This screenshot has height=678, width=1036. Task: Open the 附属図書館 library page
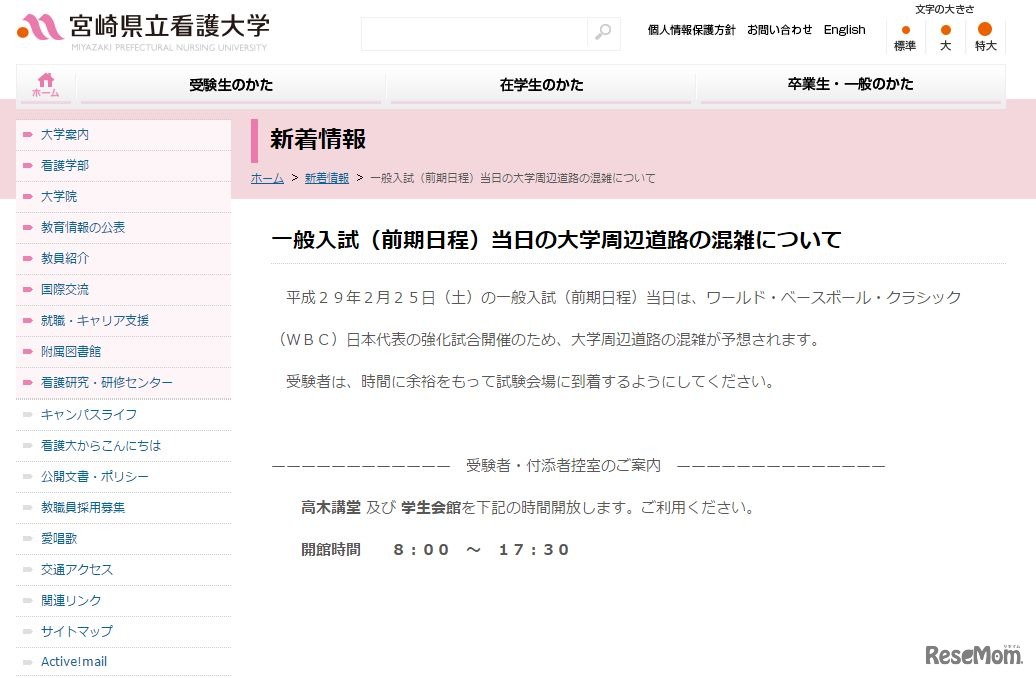69,351
